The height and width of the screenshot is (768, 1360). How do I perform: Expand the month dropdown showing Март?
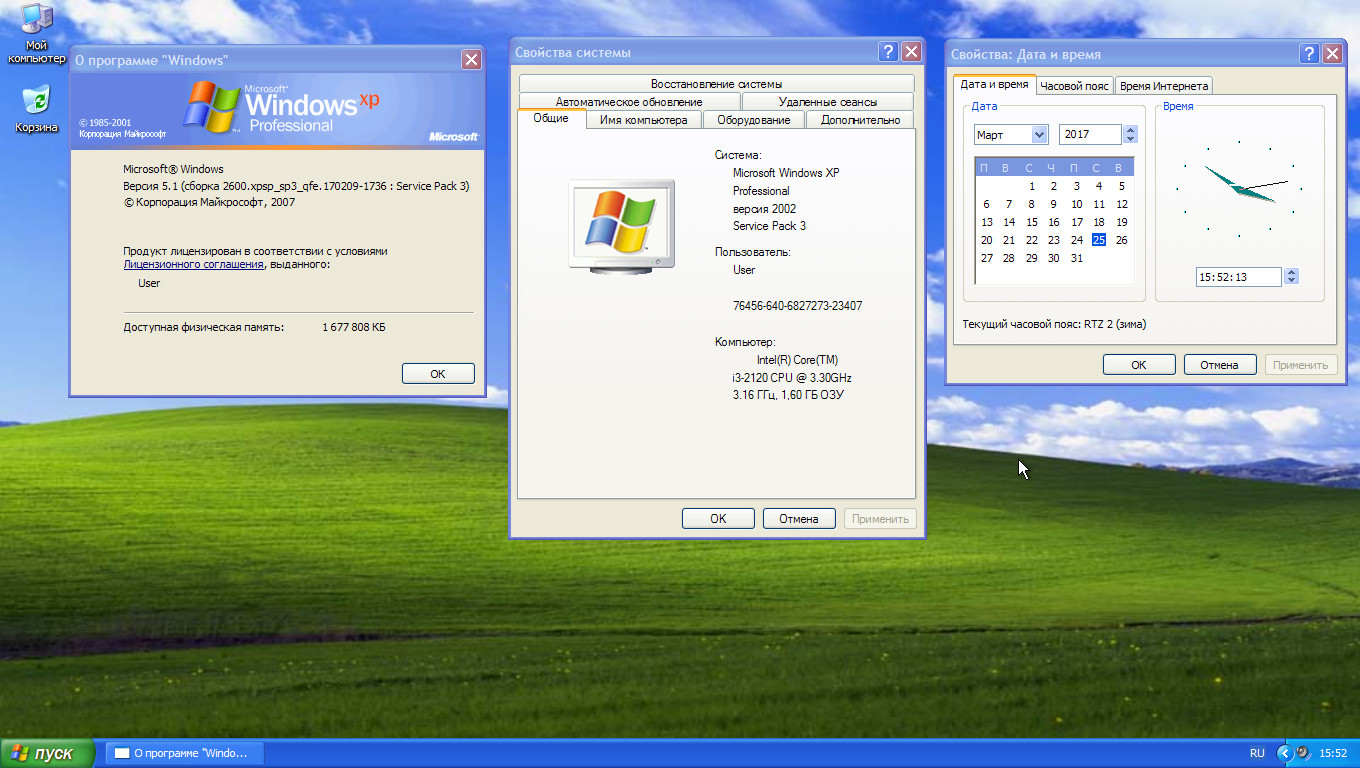1039,134
